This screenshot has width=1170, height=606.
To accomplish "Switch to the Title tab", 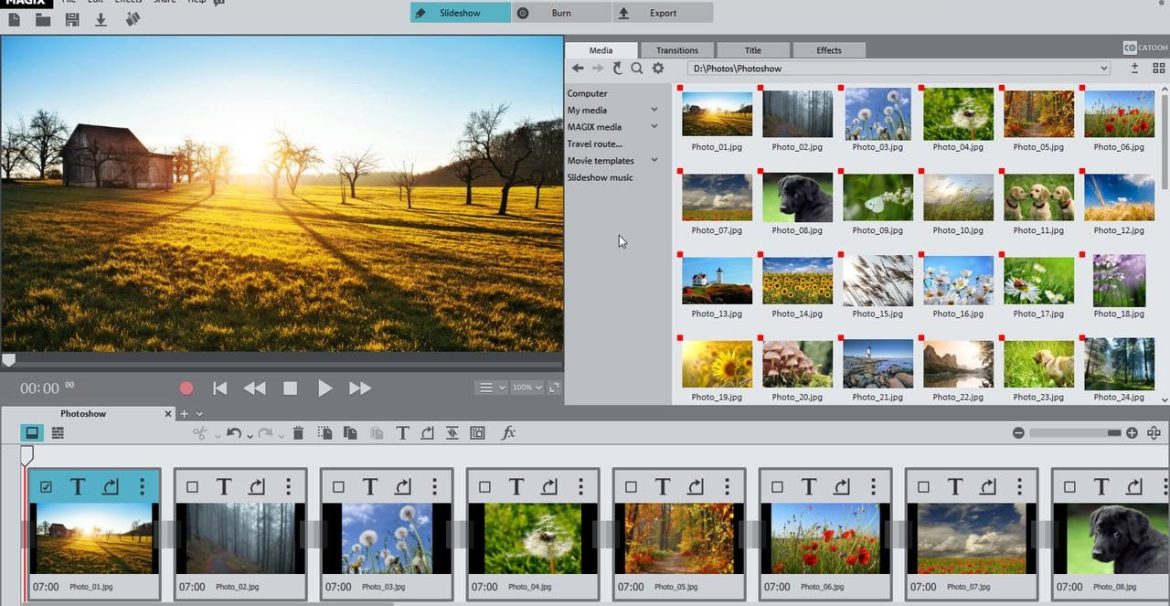I will click(753, 50).
